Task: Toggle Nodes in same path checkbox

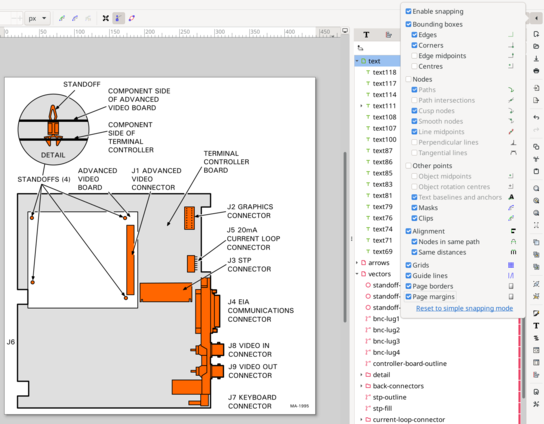Action: pos(414,241)
